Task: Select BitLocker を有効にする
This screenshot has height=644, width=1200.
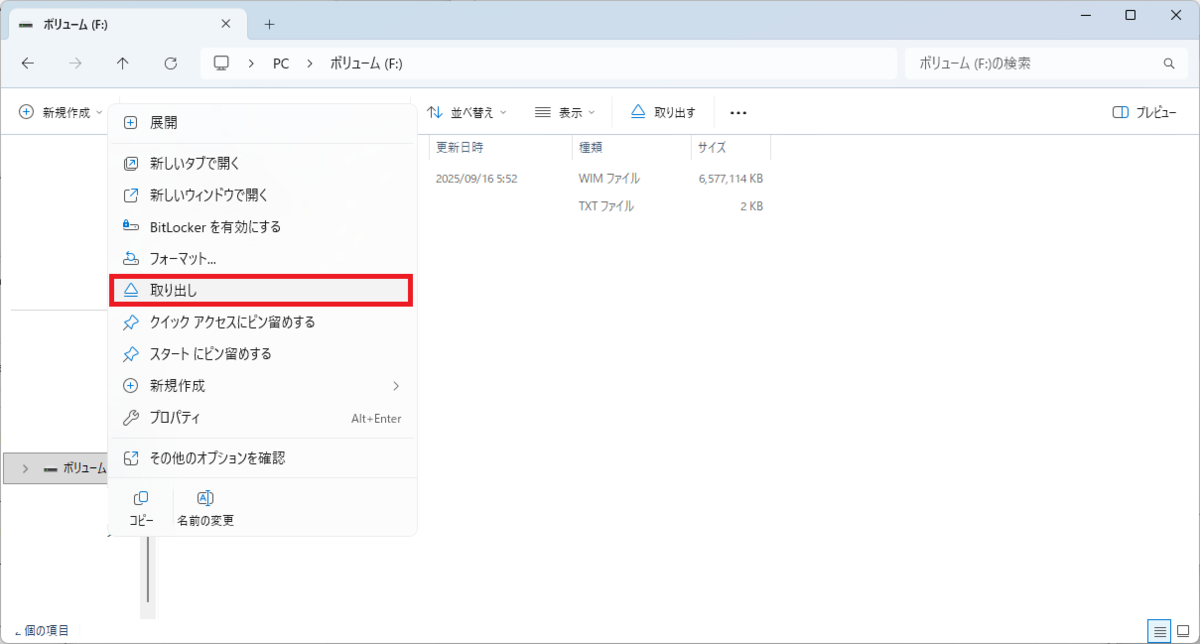Action: 261,227
